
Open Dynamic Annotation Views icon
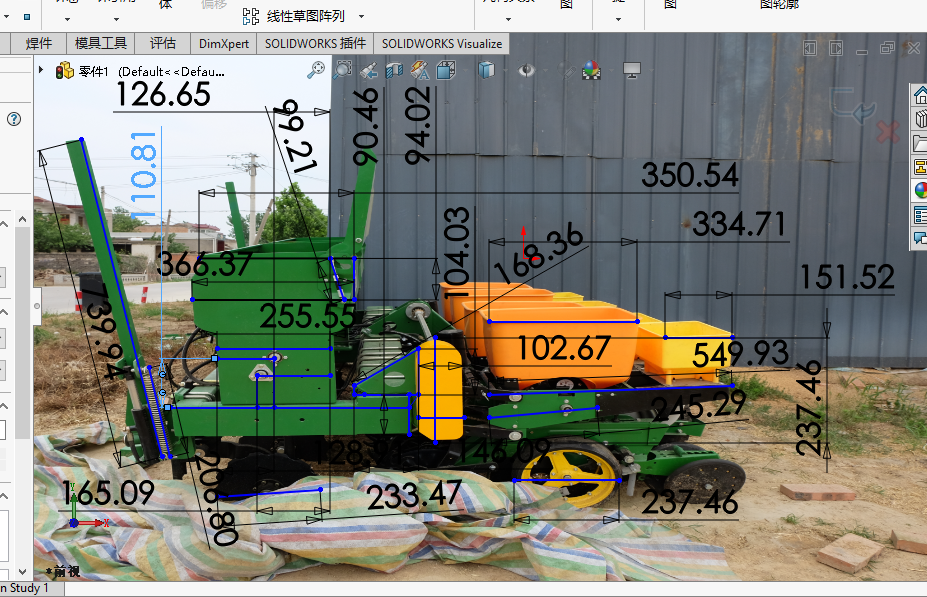420,70
